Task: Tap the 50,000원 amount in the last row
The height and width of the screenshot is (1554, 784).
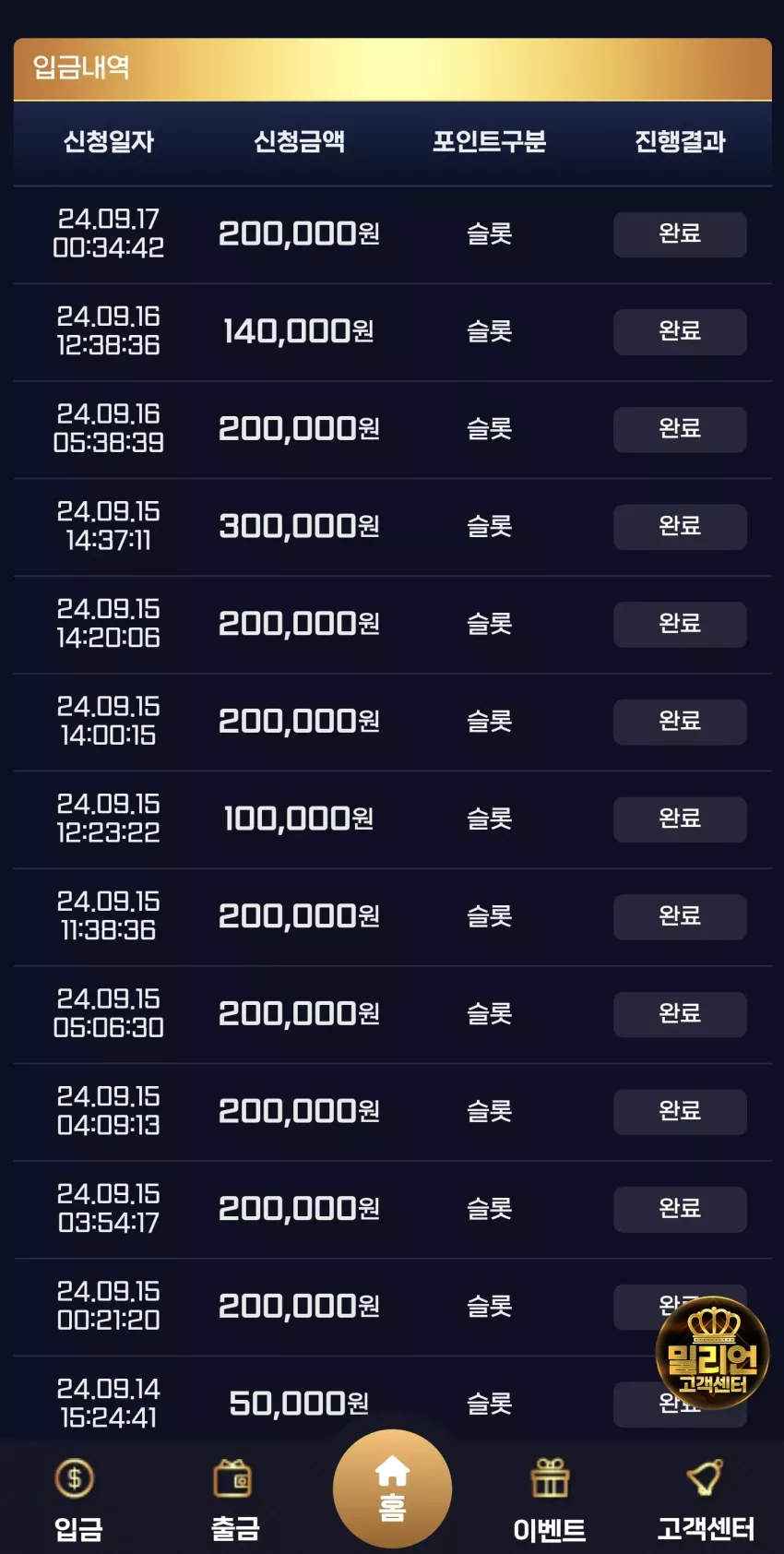Action: 299,1404
